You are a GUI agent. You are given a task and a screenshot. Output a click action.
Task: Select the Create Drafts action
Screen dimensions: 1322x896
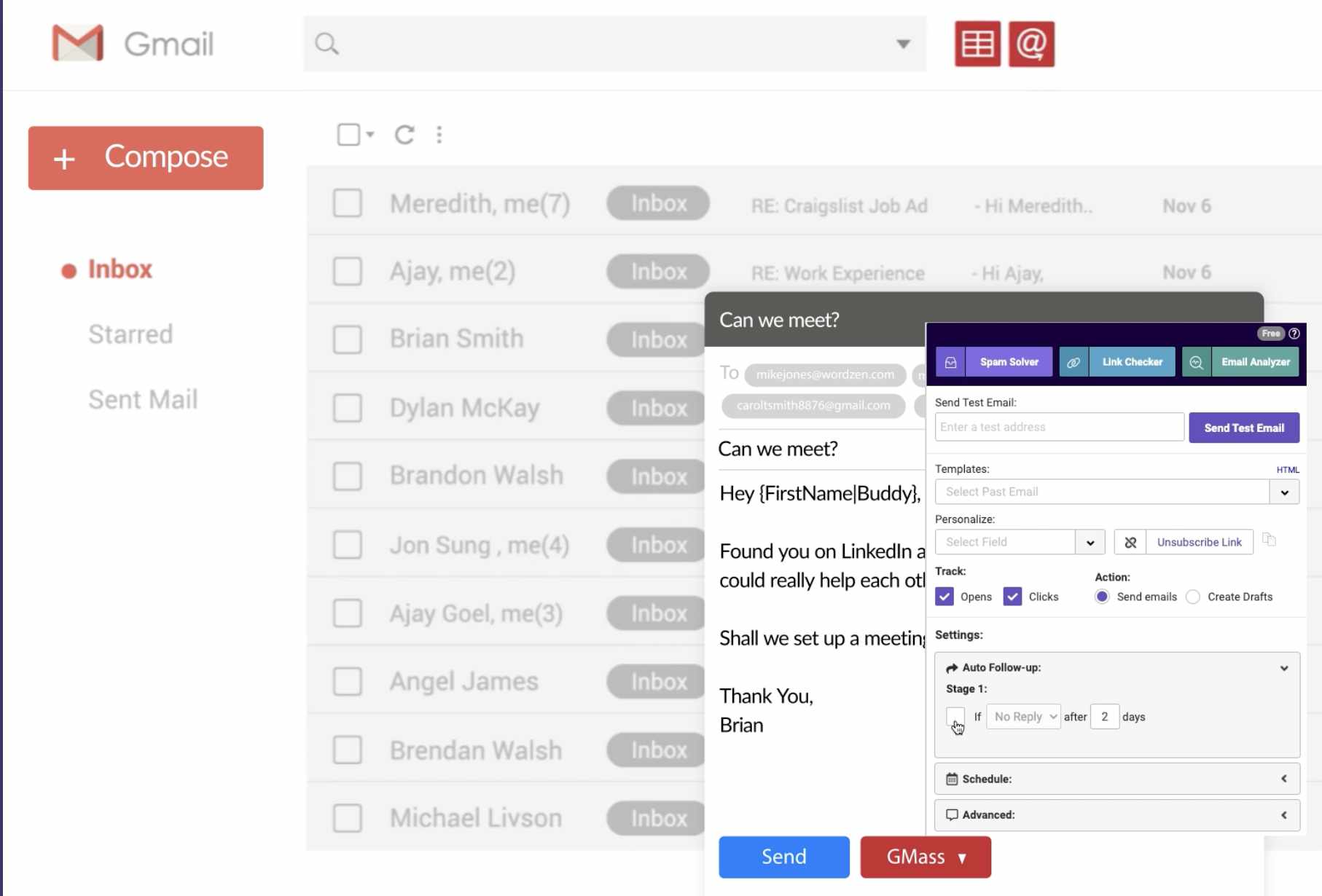point(1193,597)
